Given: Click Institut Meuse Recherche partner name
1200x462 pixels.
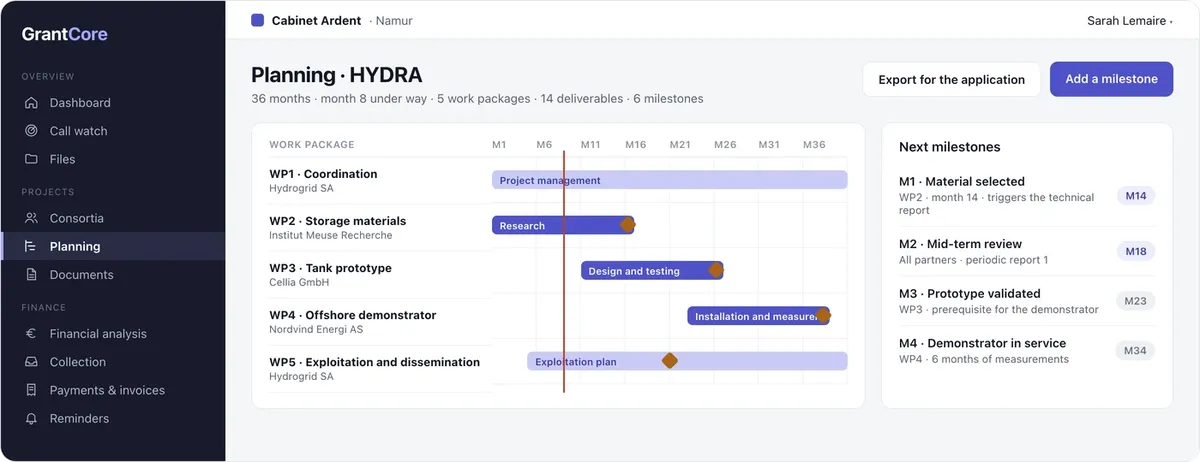Looking at the screenshot, I should pos(331,236).
